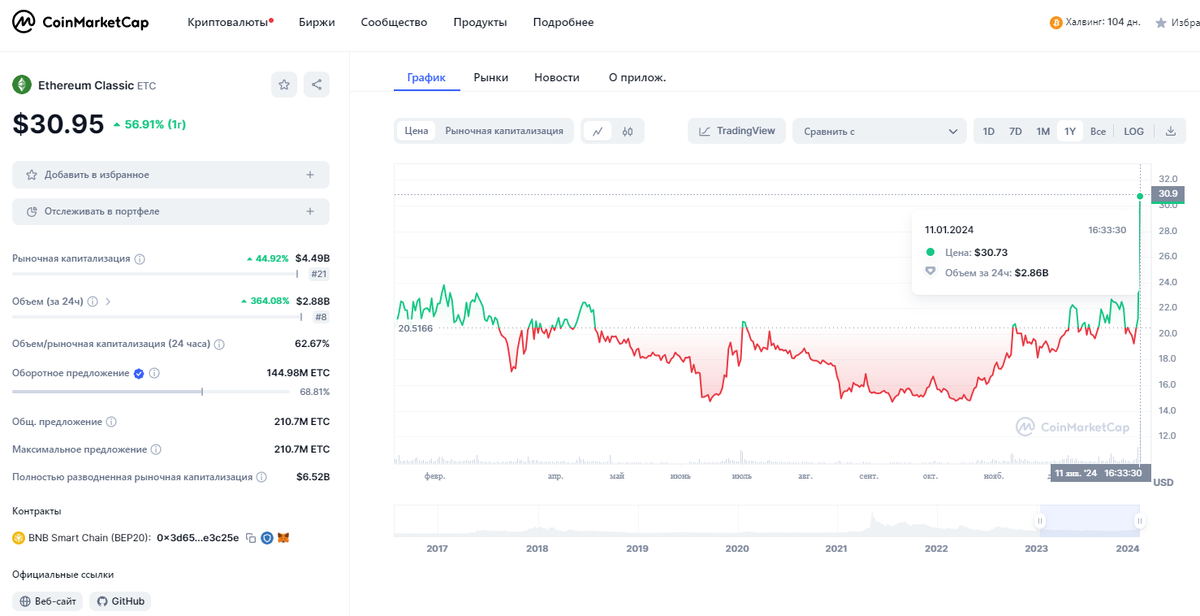The width and height of the screenshot is (1200, 616).
Task: Set chart range to 7D
Action: click(x=1015, y=131)
